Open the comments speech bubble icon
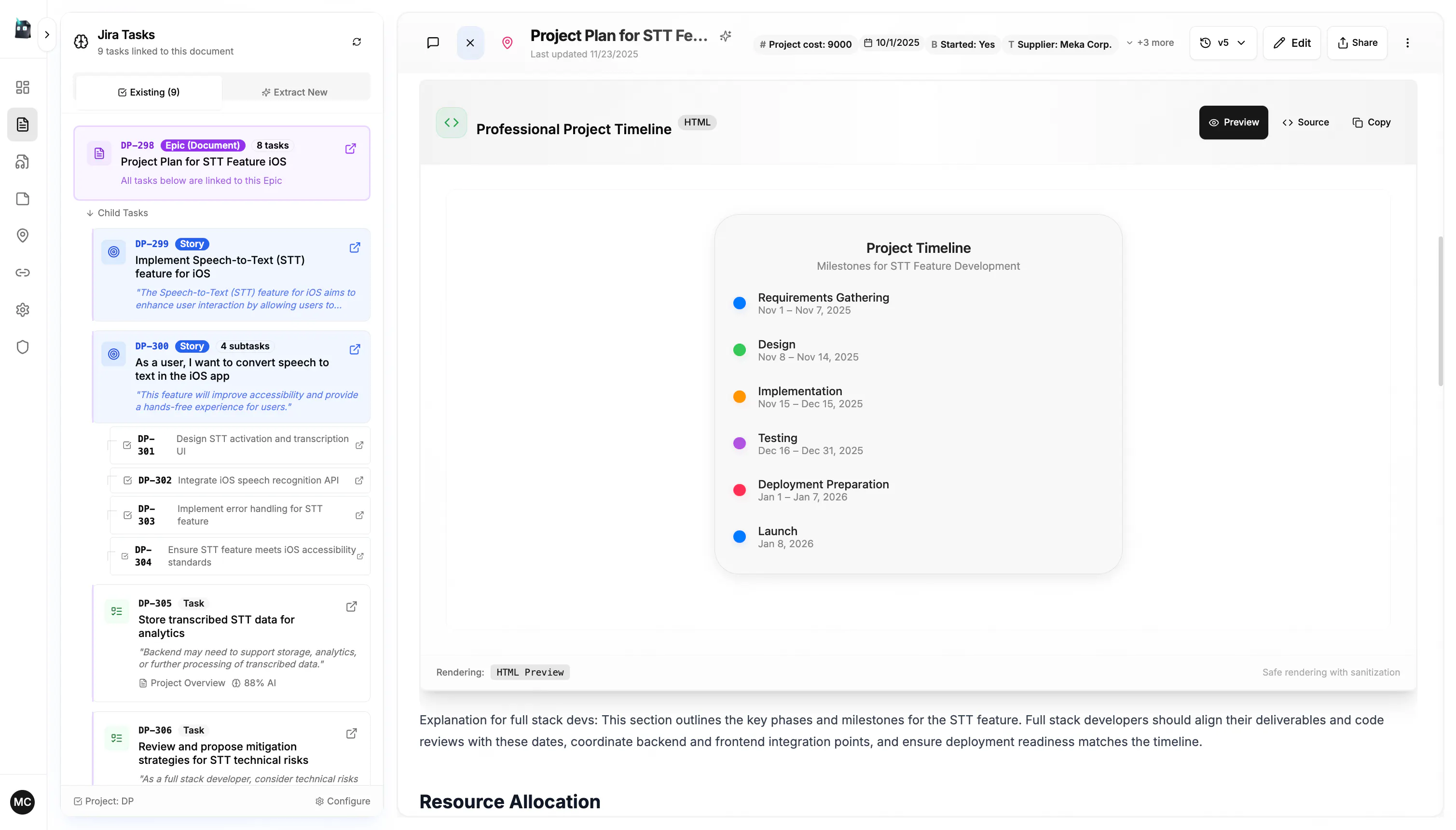The width and height of the screenshot is (1456, 830). point(433,43)
